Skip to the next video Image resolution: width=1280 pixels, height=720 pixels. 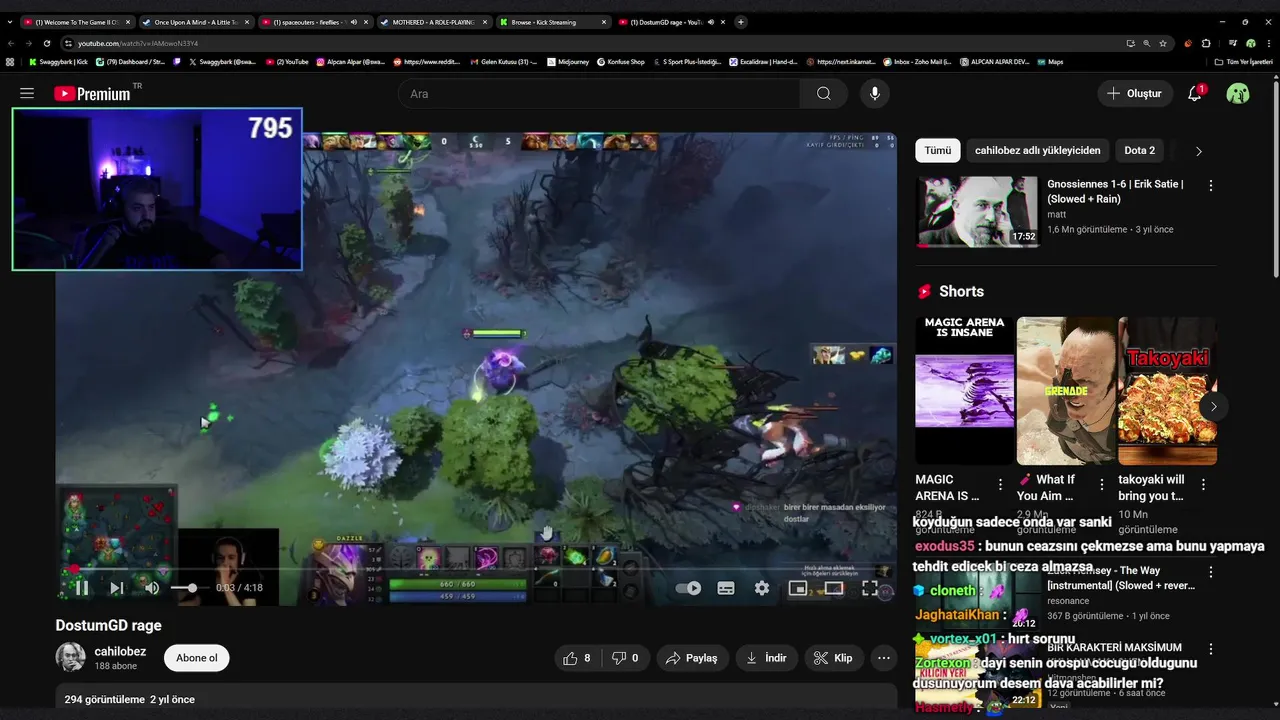(x=116, y=588)
